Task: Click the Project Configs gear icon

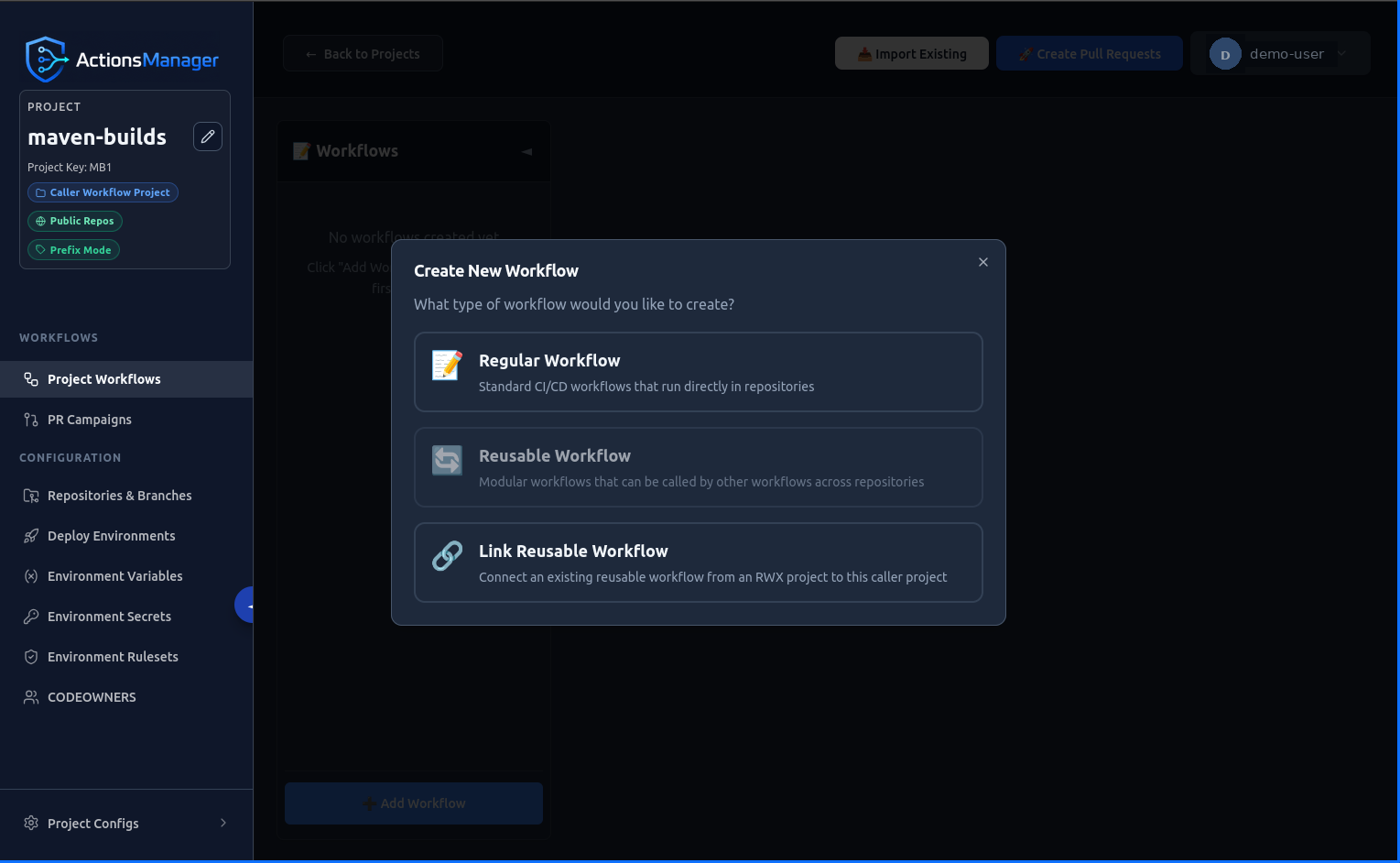Action: tap(31, 824)
